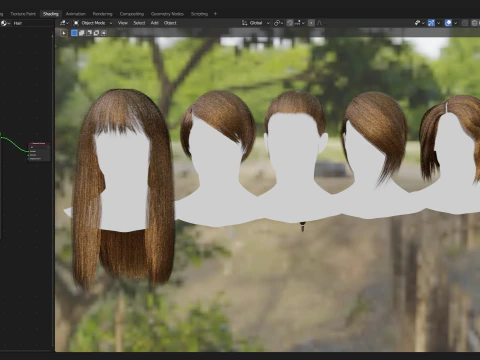
Task: Switch to the Texture Paint workspace tab
Action: coord(23,14)
